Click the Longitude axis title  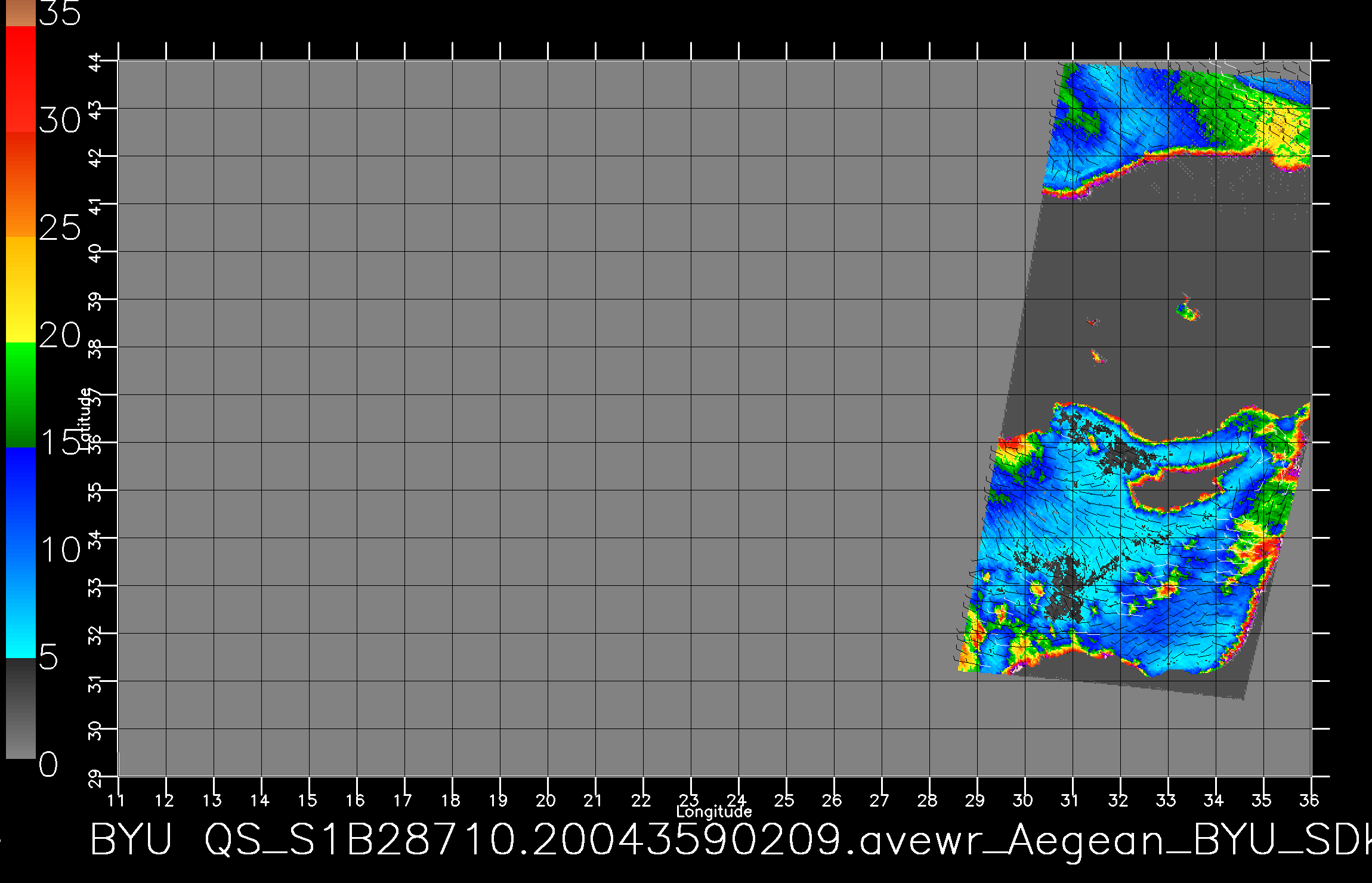click(714, 812)
